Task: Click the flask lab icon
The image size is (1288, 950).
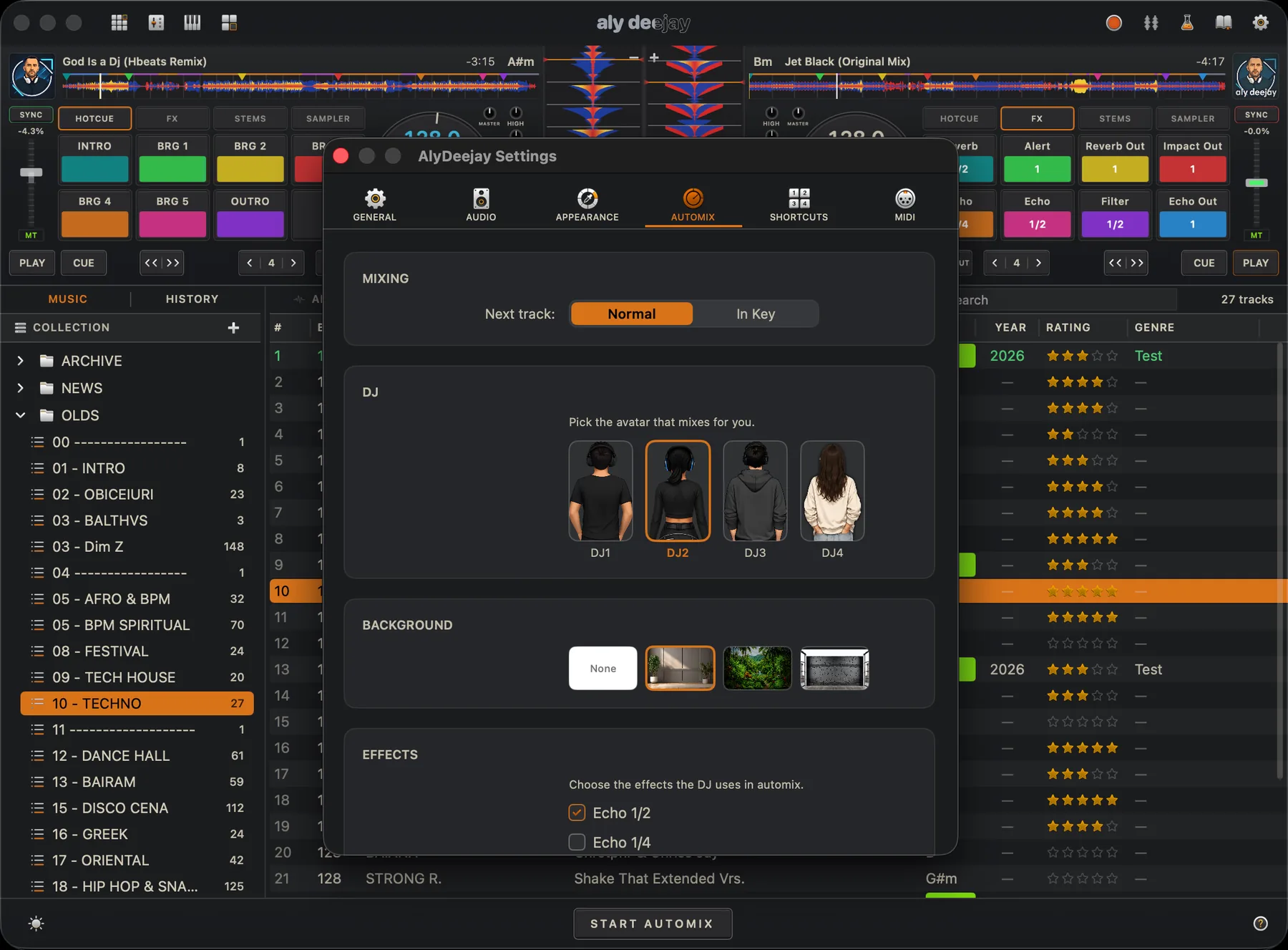Action: coord(1187,23)
